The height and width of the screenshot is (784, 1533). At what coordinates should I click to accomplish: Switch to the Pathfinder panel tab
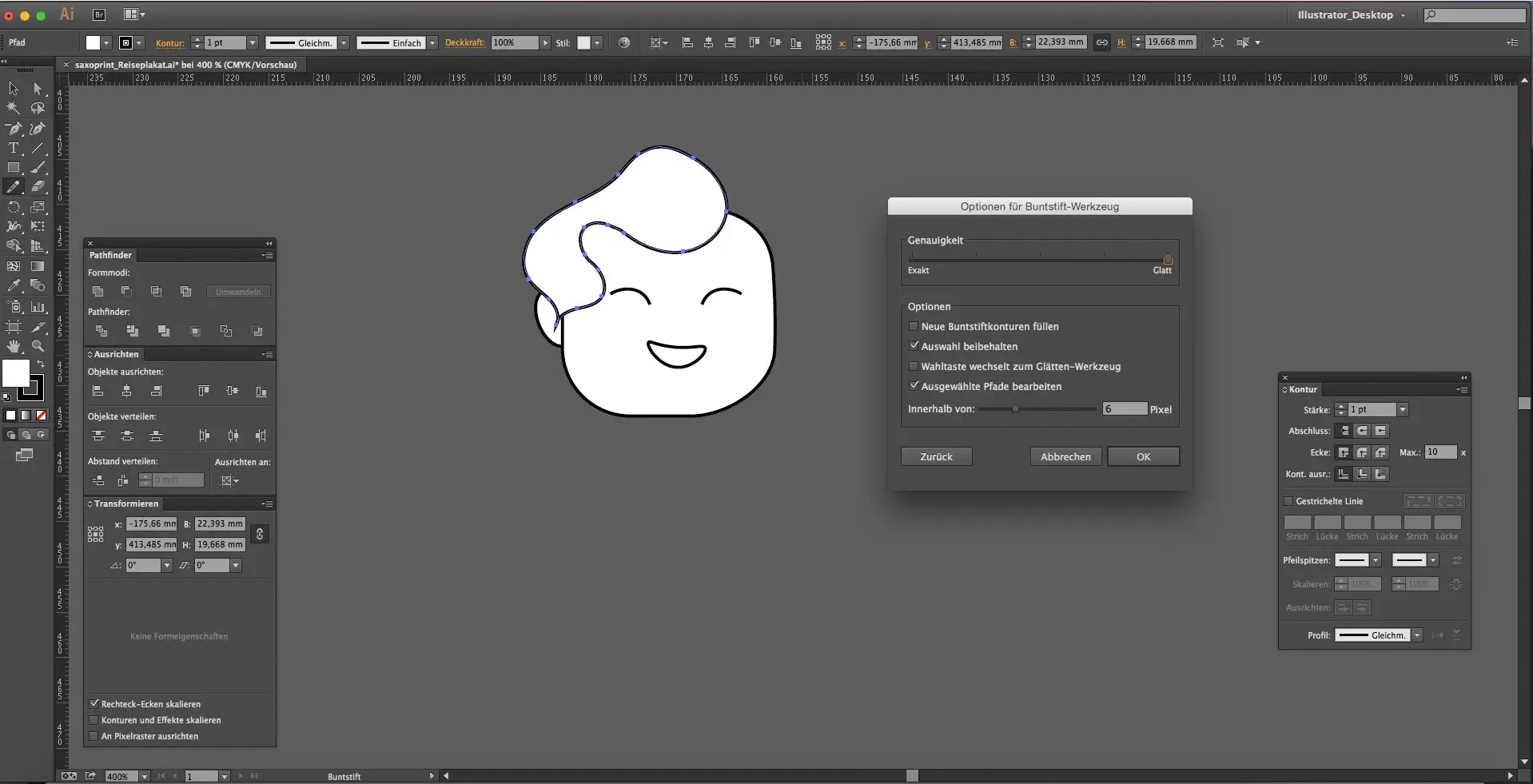point(110,255)
